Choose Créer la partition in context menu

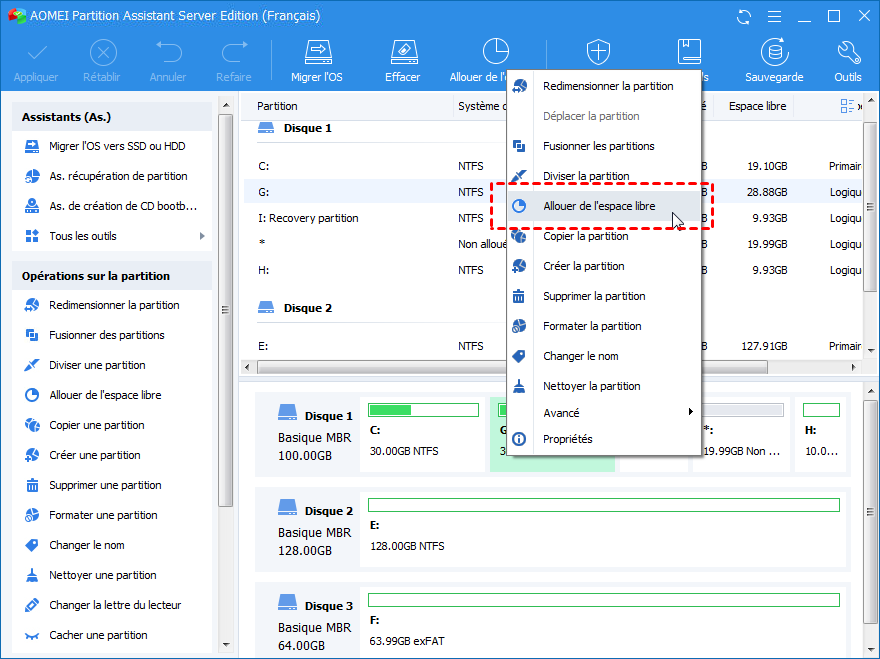pyautogui.click(x=604, y=267)
